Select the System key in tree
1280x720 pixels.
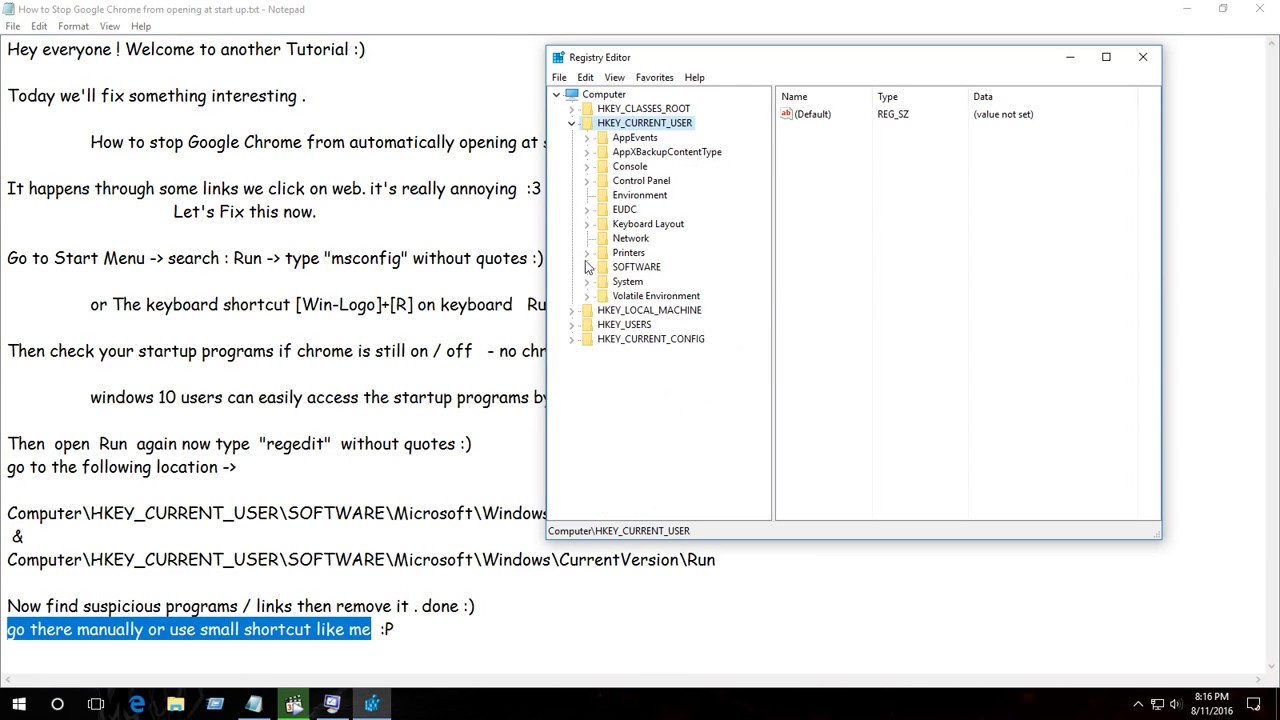(x=627, y=282)
